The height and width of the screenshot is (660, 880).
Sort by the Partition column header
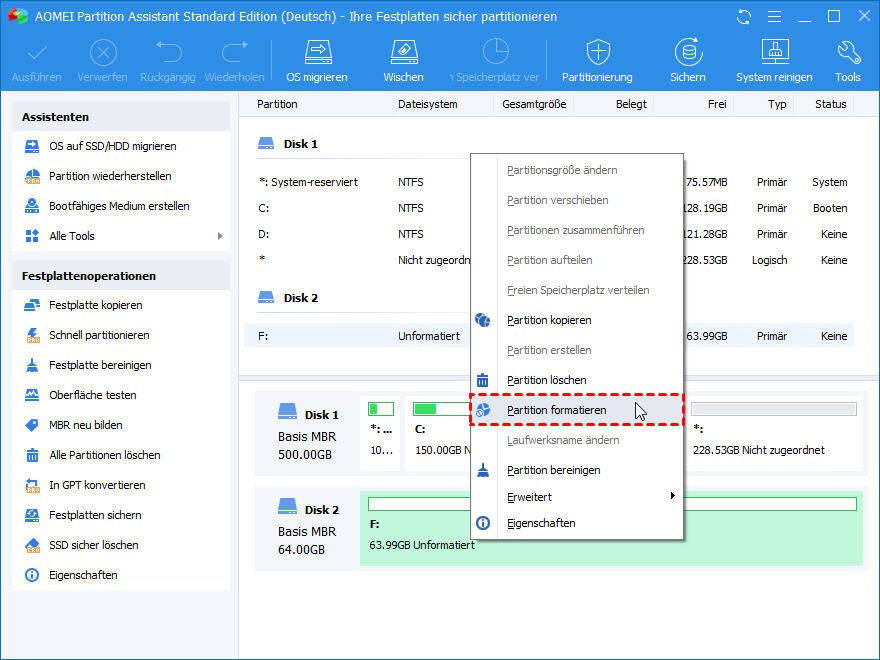(x=277, y=104)
